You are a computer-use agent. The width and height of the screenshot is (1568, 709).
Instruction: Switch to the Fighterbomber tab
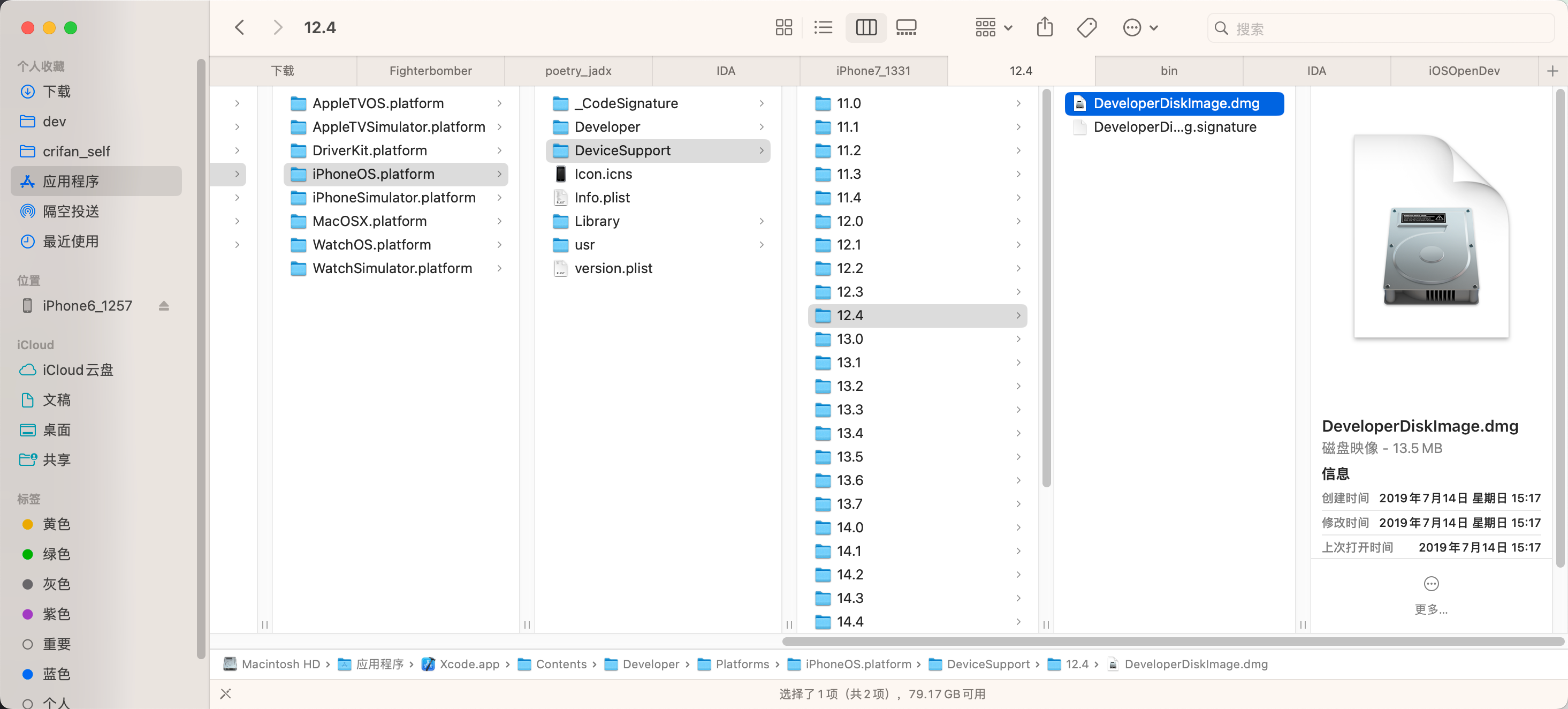point(430,71)
